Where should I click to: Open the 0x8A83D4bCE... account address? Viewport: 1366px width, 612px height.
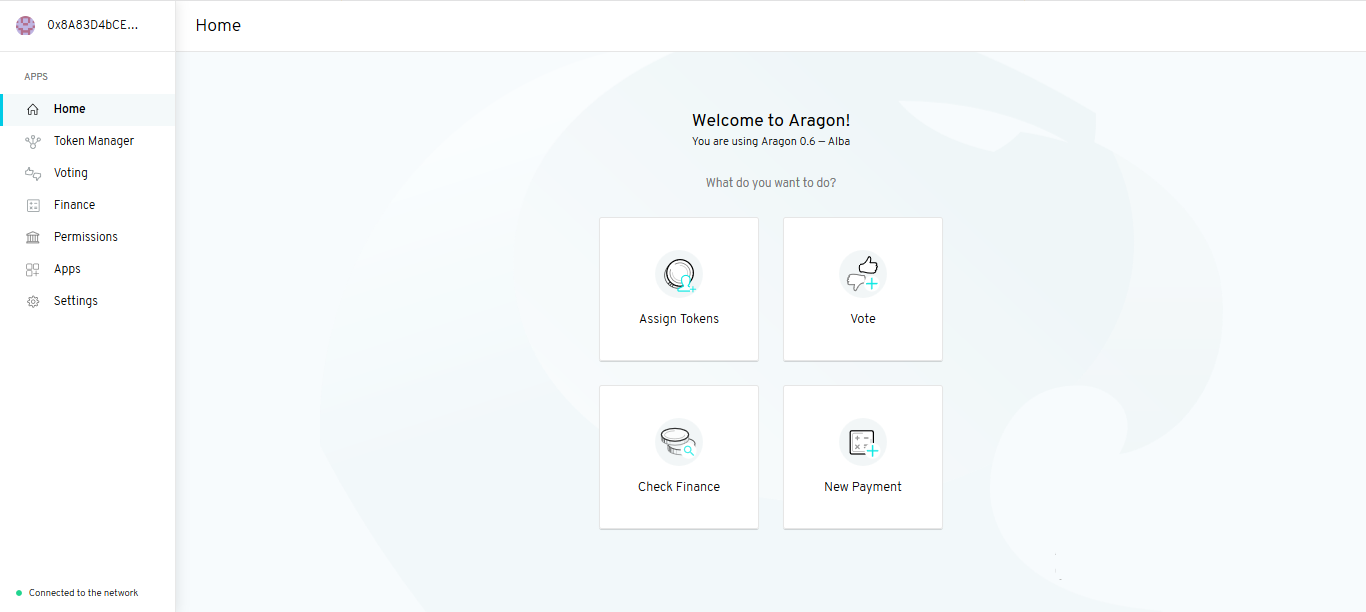coord(93,25)
